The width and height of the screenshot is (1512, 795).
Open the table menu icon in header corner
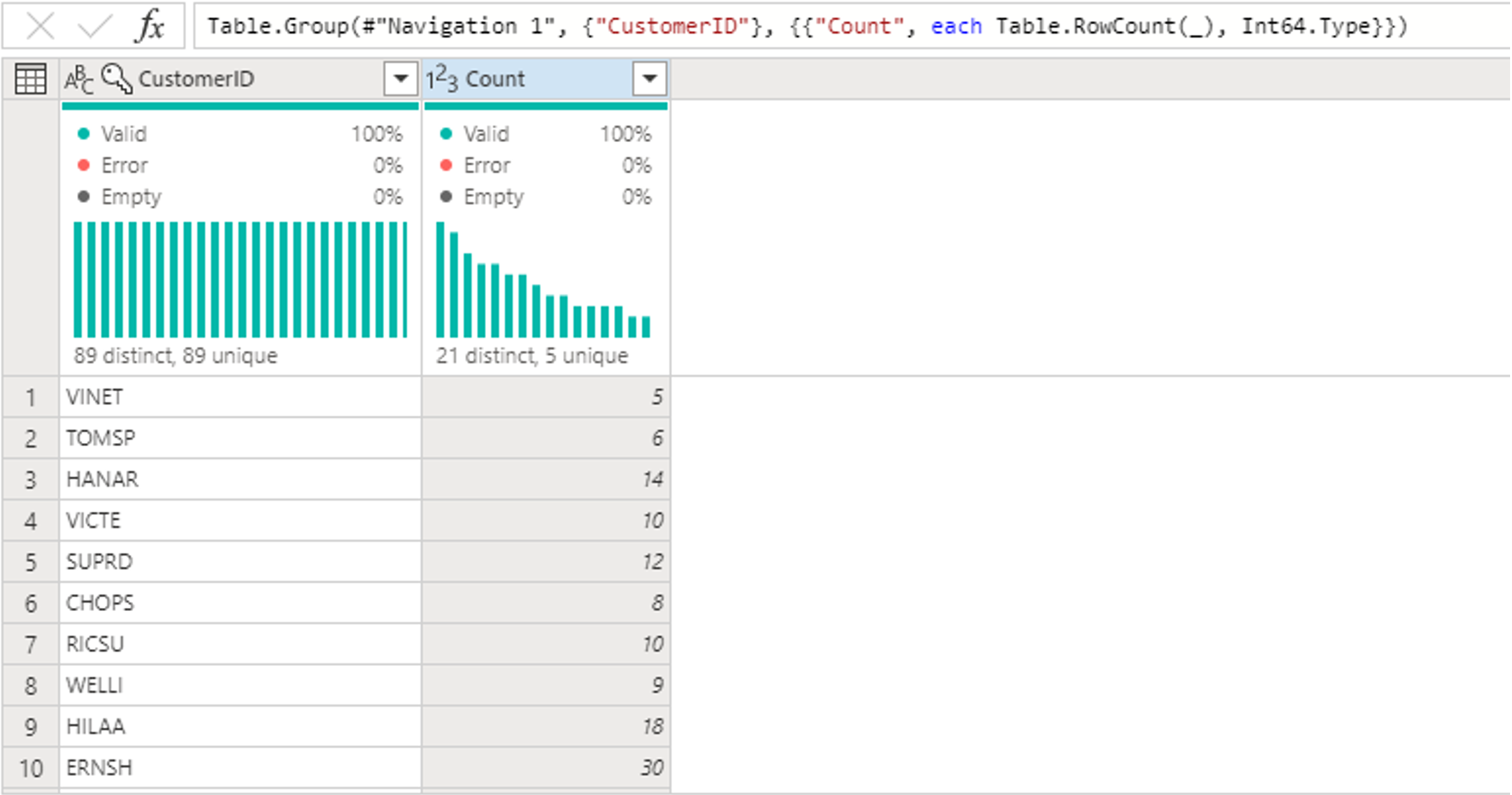30,79
